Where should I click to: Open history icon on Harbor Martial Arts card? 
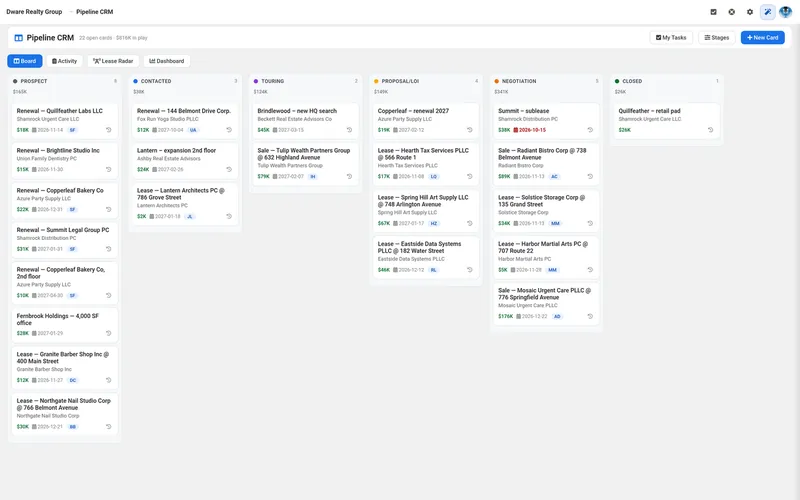pos(590,270)
